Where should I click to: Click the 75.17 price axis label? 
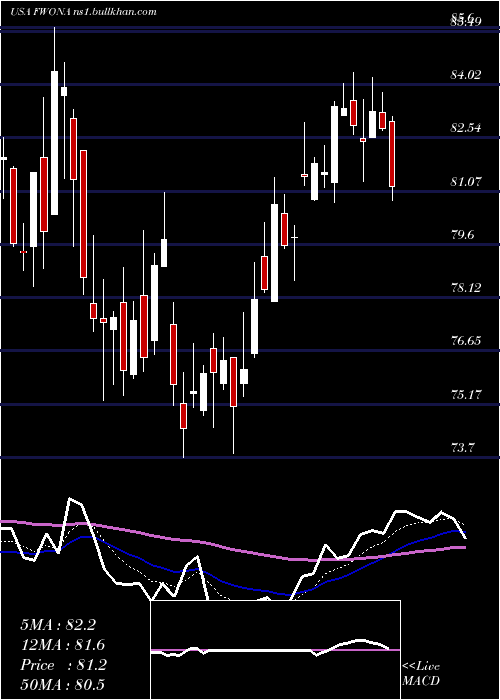466,395
